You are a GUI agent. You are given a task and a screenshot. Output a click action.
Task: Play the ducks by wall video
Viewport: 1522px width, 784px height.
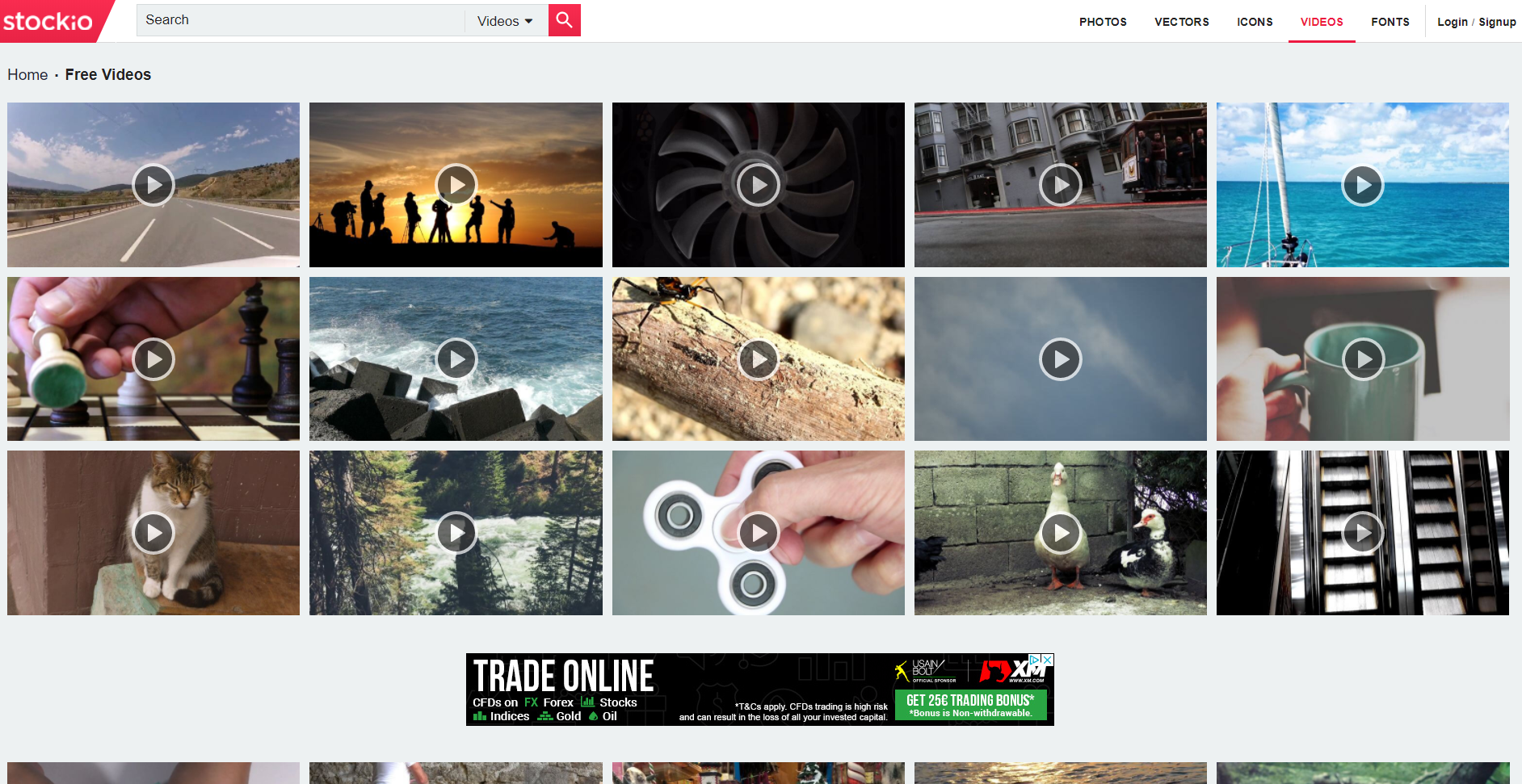click(1060, 533)
